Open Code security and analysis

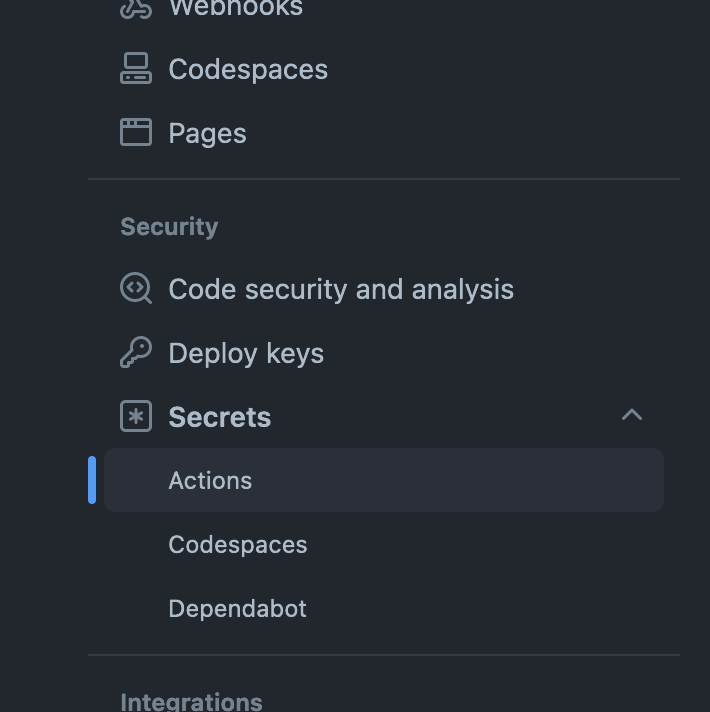(x=341, y=289)
